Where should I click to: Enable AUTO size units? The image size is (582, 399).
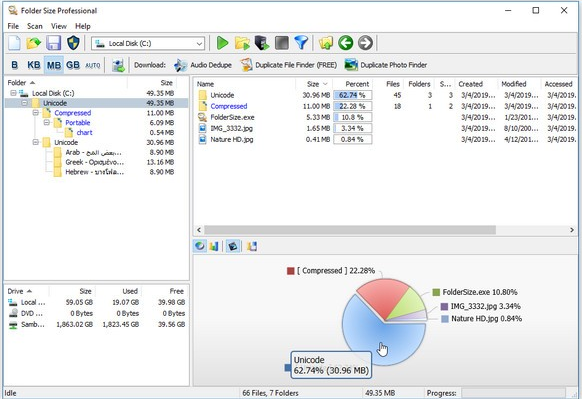tap(92, 65)
